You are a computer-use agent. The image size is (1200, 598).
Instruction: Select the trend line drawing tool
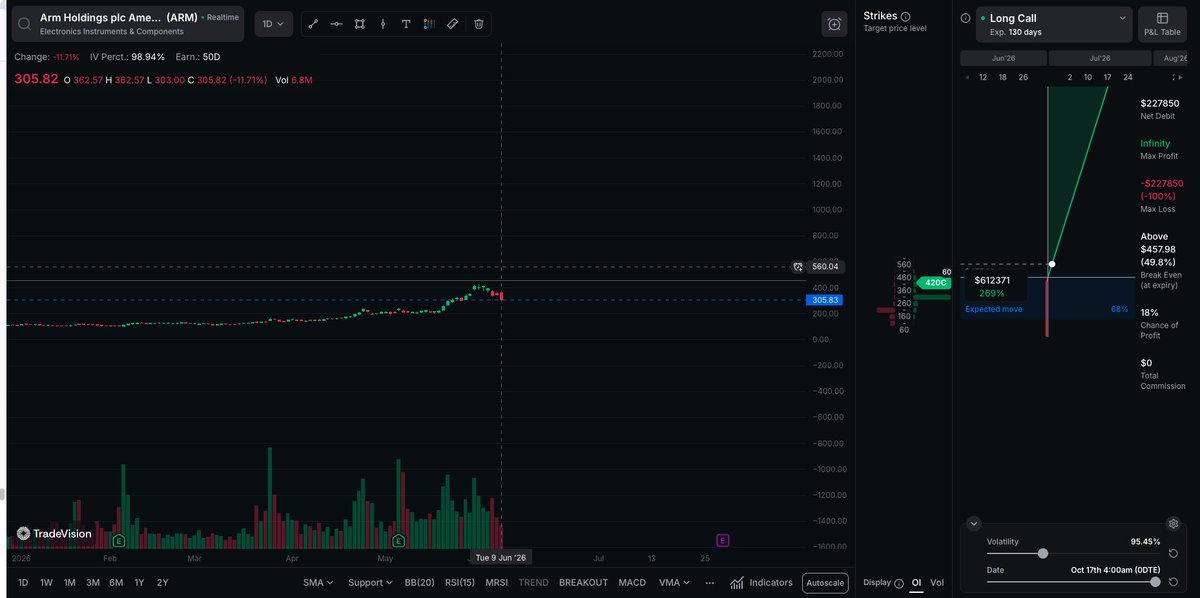(313, 23)
